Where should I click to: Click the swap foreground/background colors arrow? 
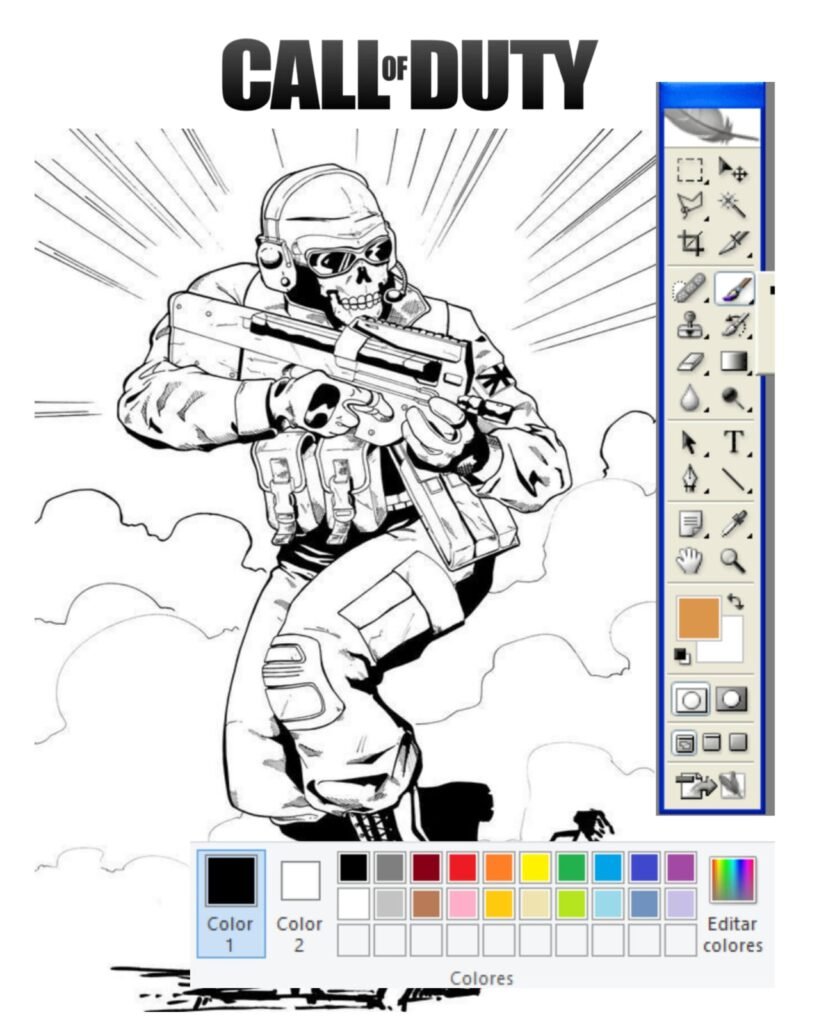[735, 601]
